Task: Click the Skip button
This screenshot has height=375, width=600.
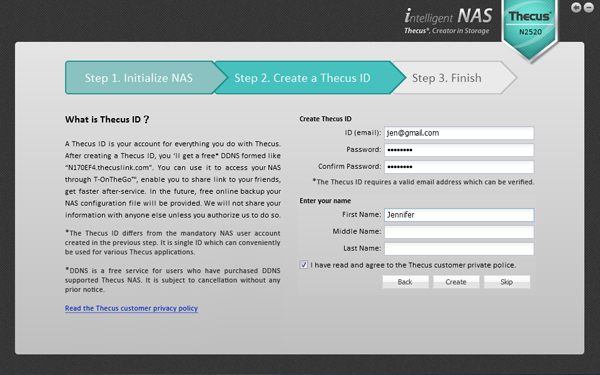Action: 507,282
